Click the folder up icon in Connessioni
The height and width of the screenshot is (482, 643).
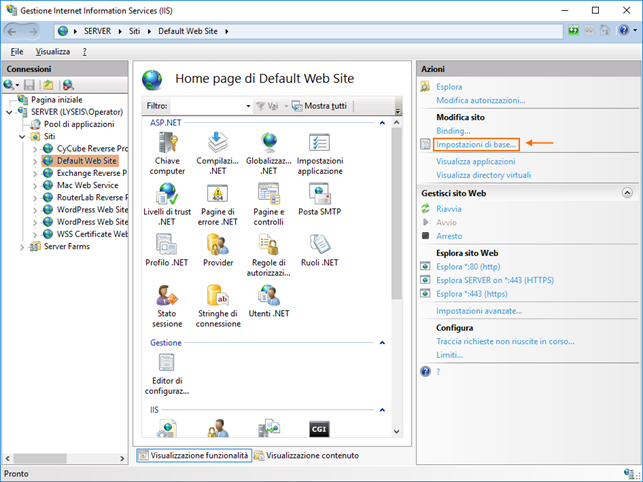pos(48,85)
